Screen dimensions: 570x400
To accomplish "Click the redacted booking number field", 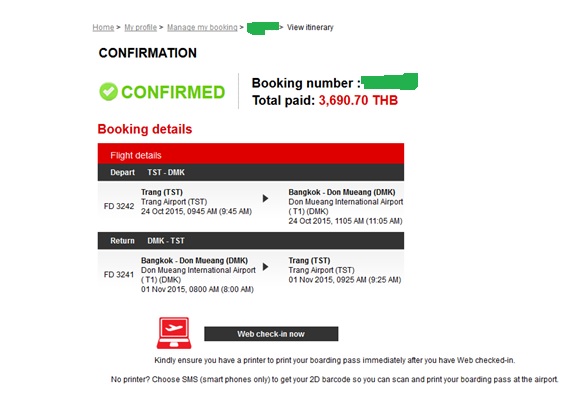I will 390,81.
